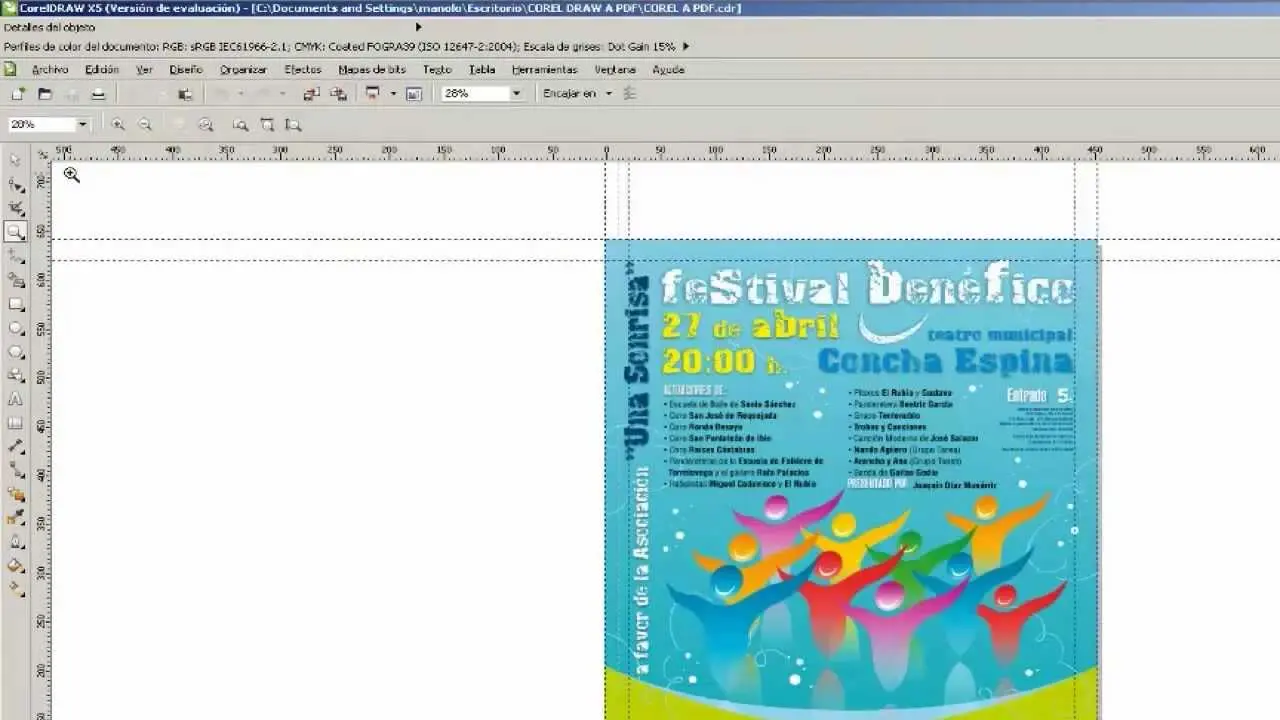Click the document control icon left of Archivo
This screenshot has height=720, width=1280.
pos(10,69)
